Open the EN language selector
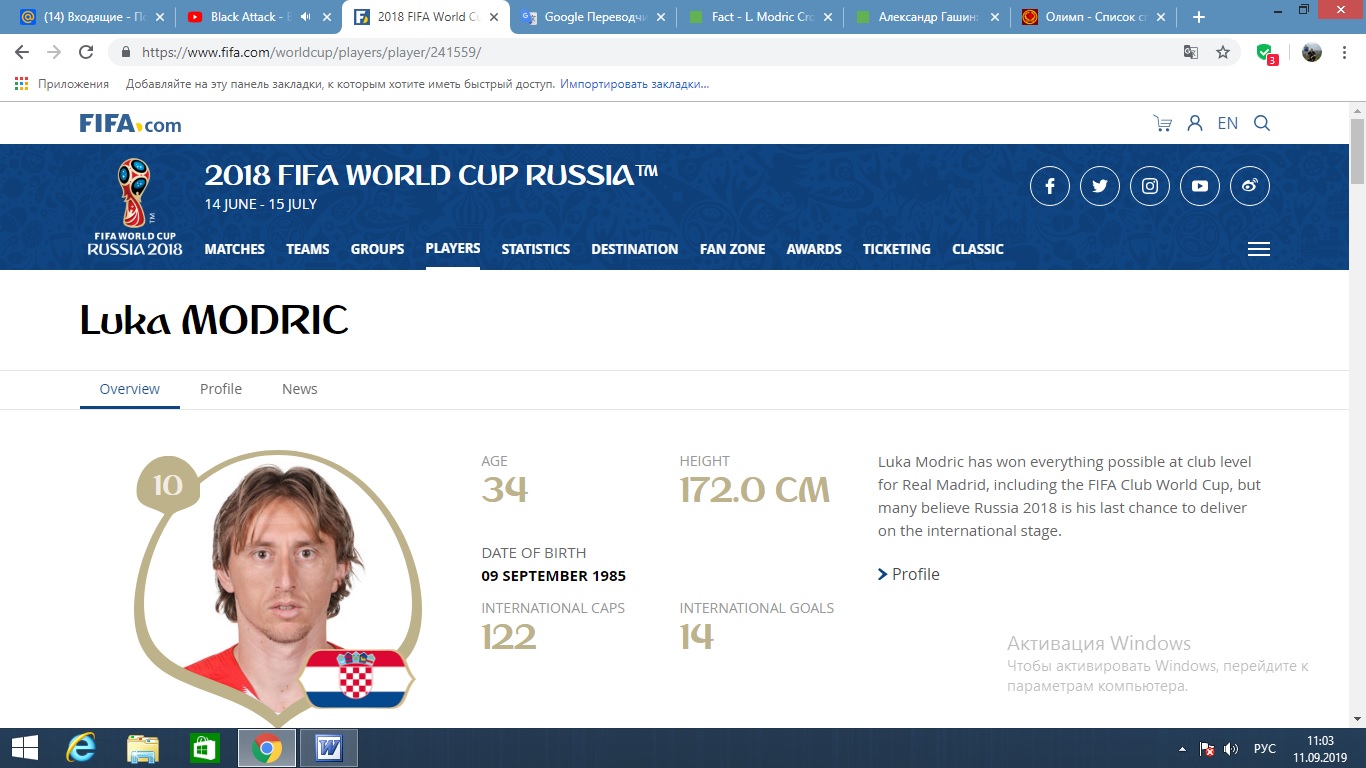Screen dimensions: 1366x768 click(x=1228, y=124)
